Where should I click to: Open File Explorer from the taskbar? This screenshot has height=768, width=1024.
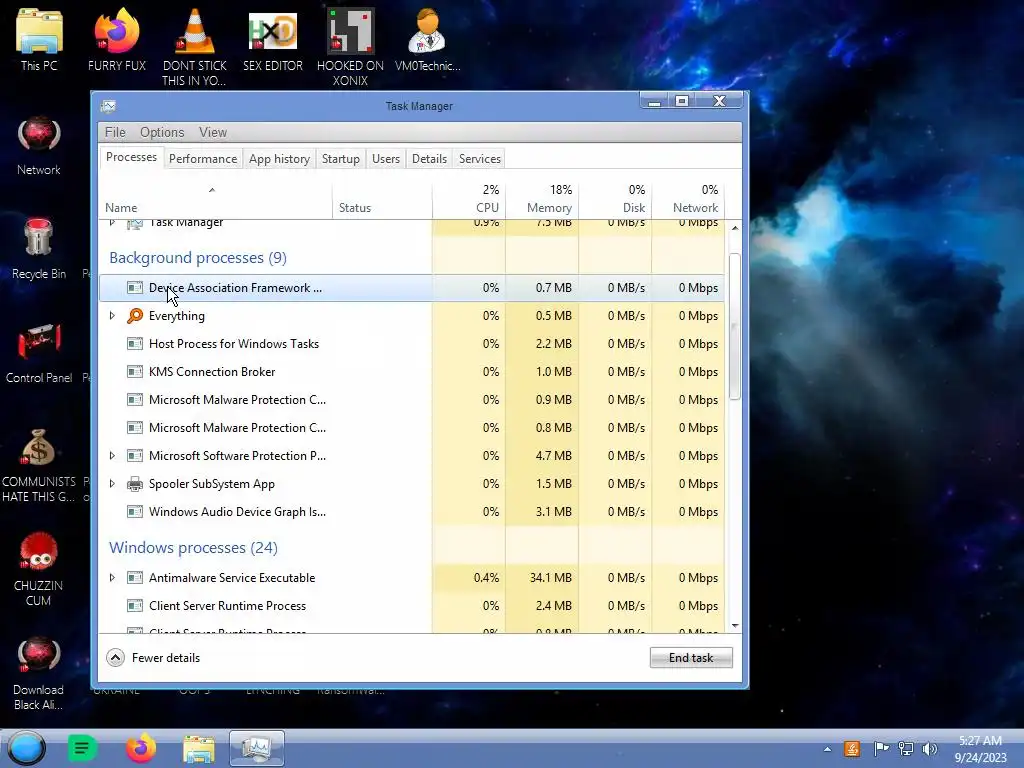(x=199, y=748)
